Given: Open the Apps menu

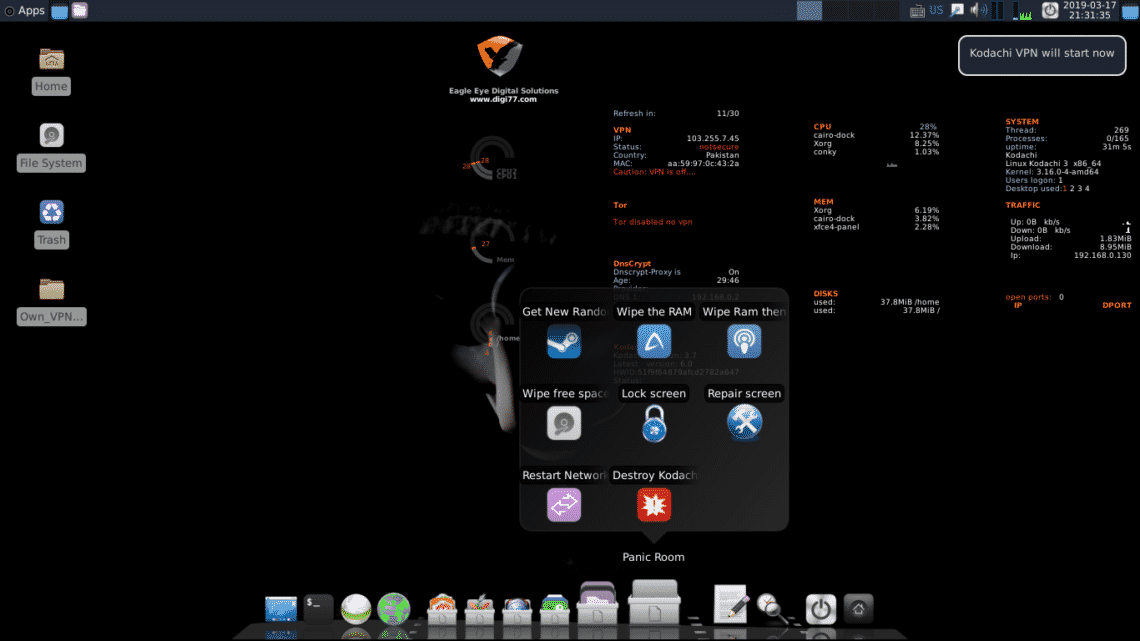Looking at the screenshot, I should pos(25,10).
